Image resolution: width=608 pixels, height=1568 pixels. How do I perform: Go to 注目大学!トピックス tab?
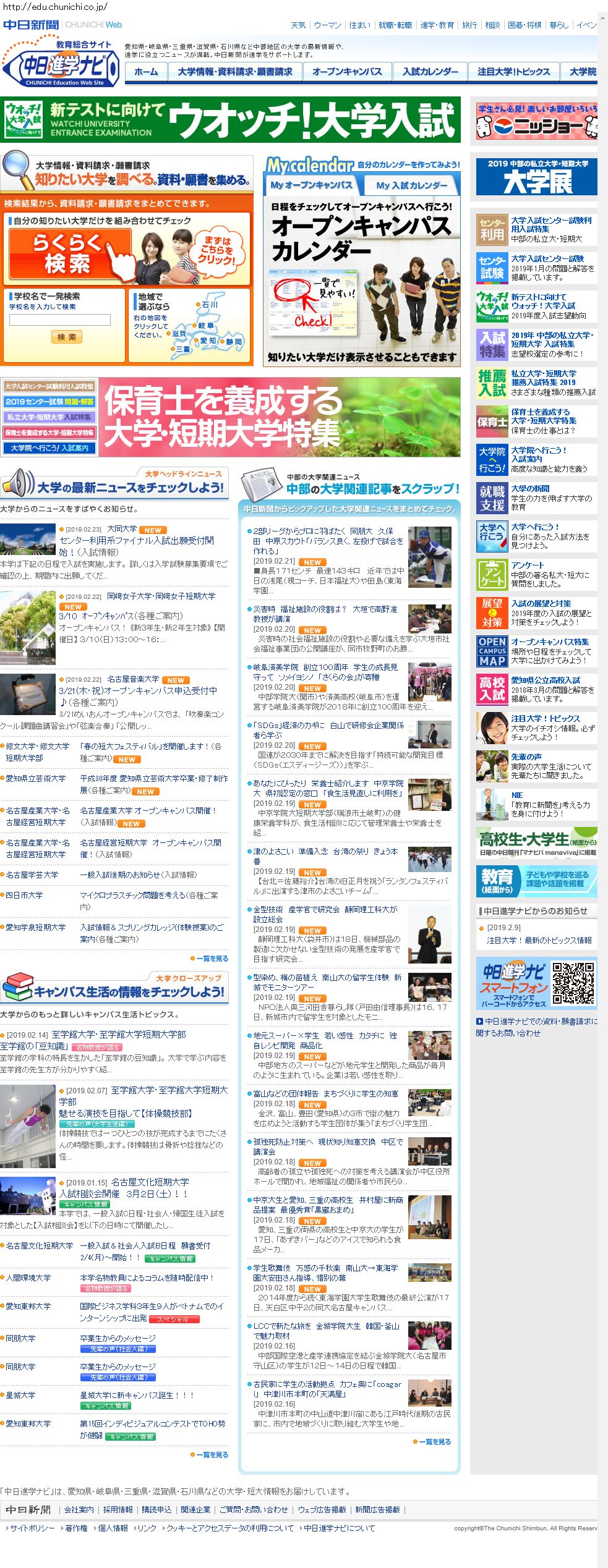point(513,72)
